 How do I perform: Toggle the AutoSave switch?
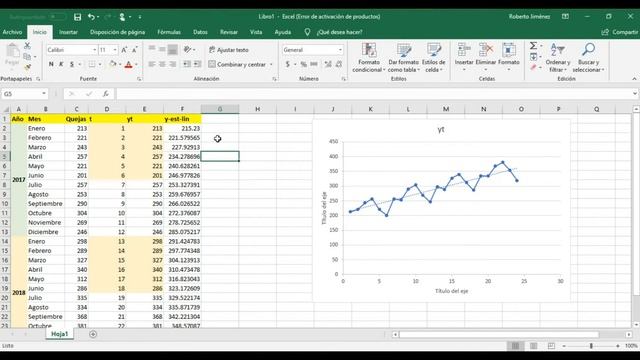point(58,17)
